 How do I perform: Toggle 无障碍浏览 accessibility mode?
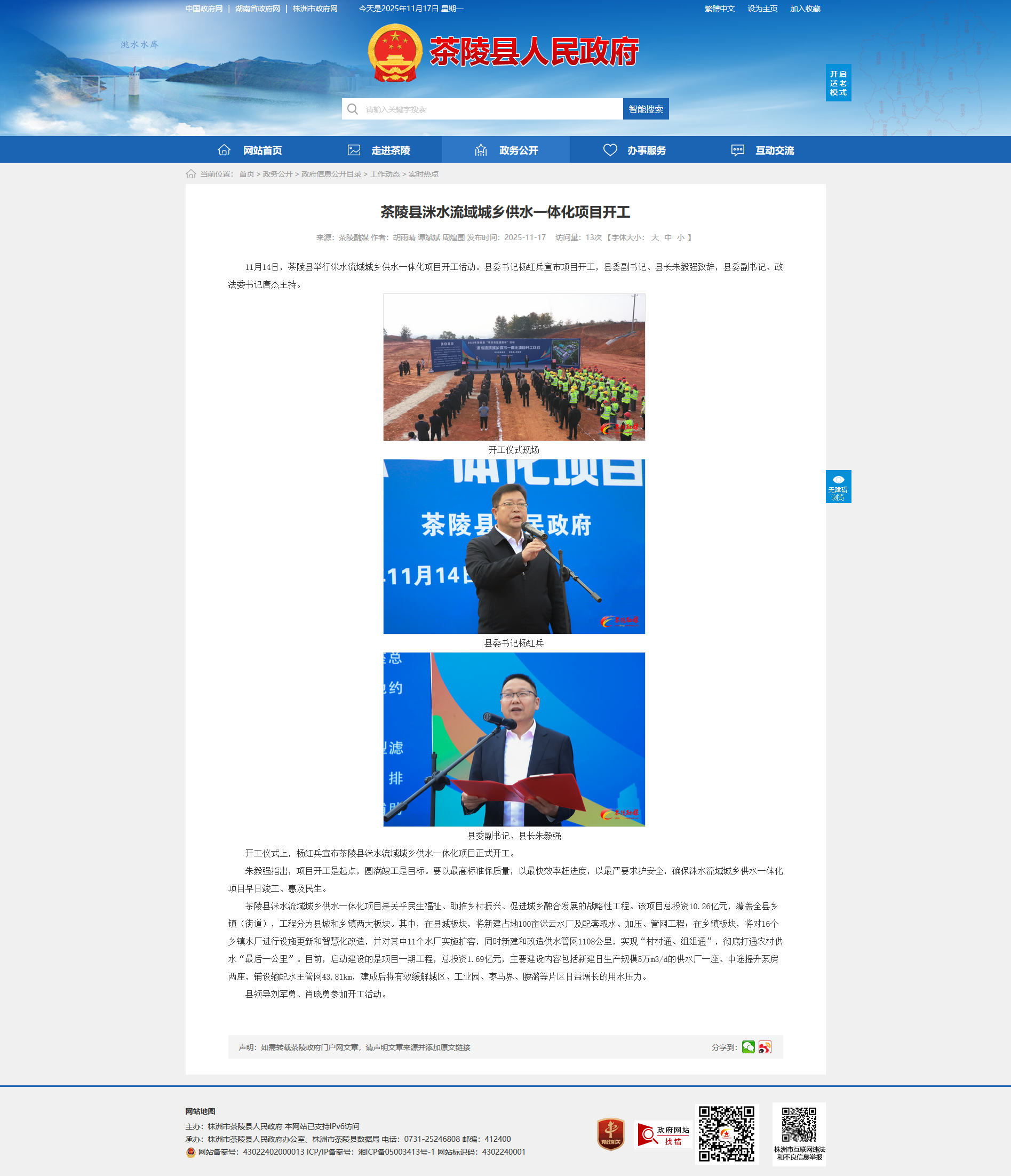pos(838,487)
